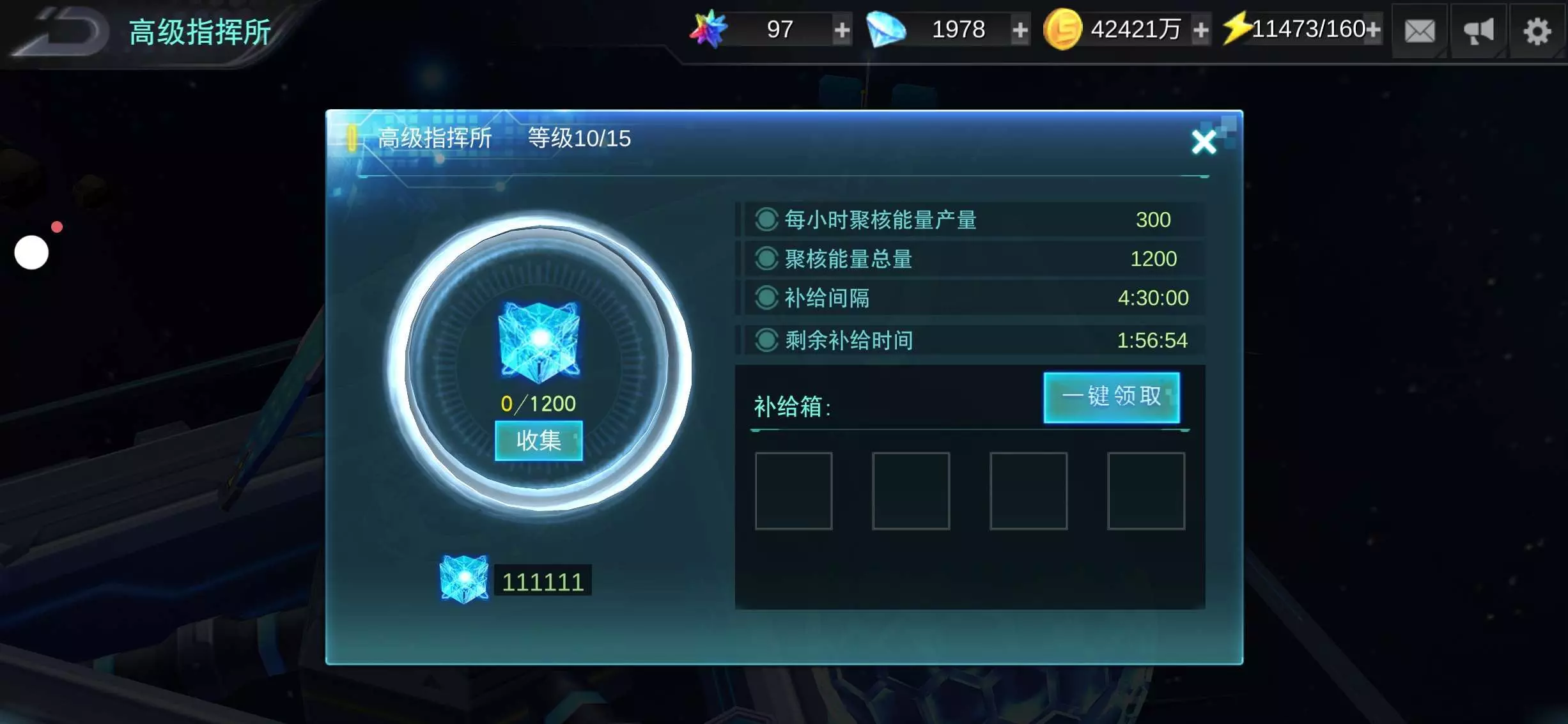
Task: Select the first supply box slot
Action: tap(793, 491)
